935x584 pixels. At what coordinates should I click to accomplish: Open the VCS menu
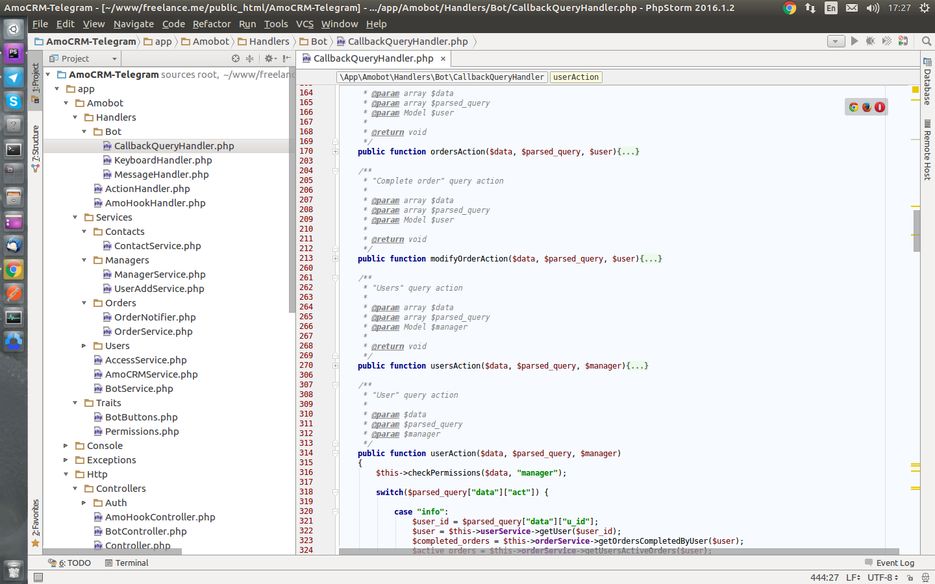pos(305,24)
